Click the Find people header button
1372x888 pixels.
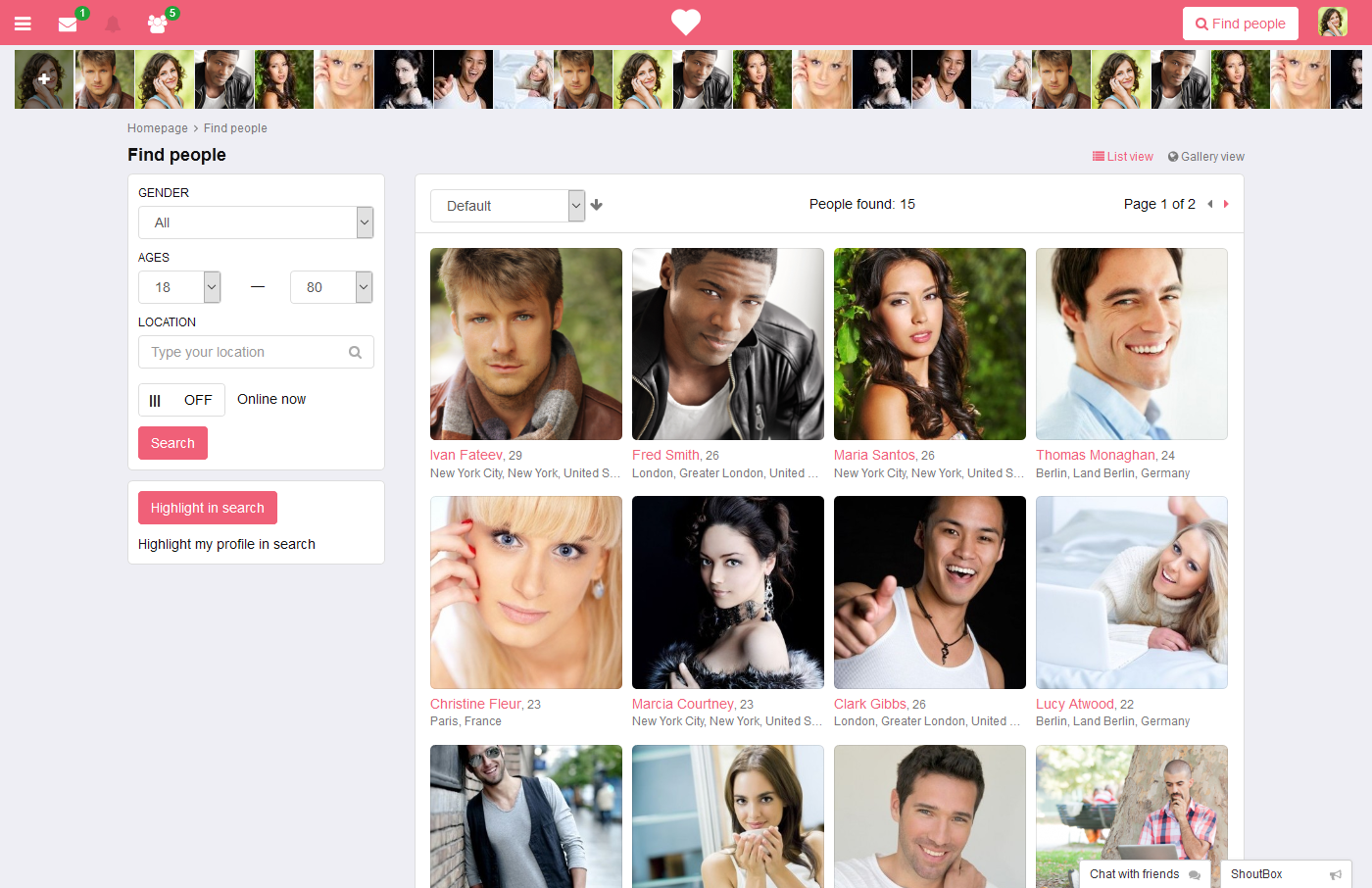tap(1241, 24)
